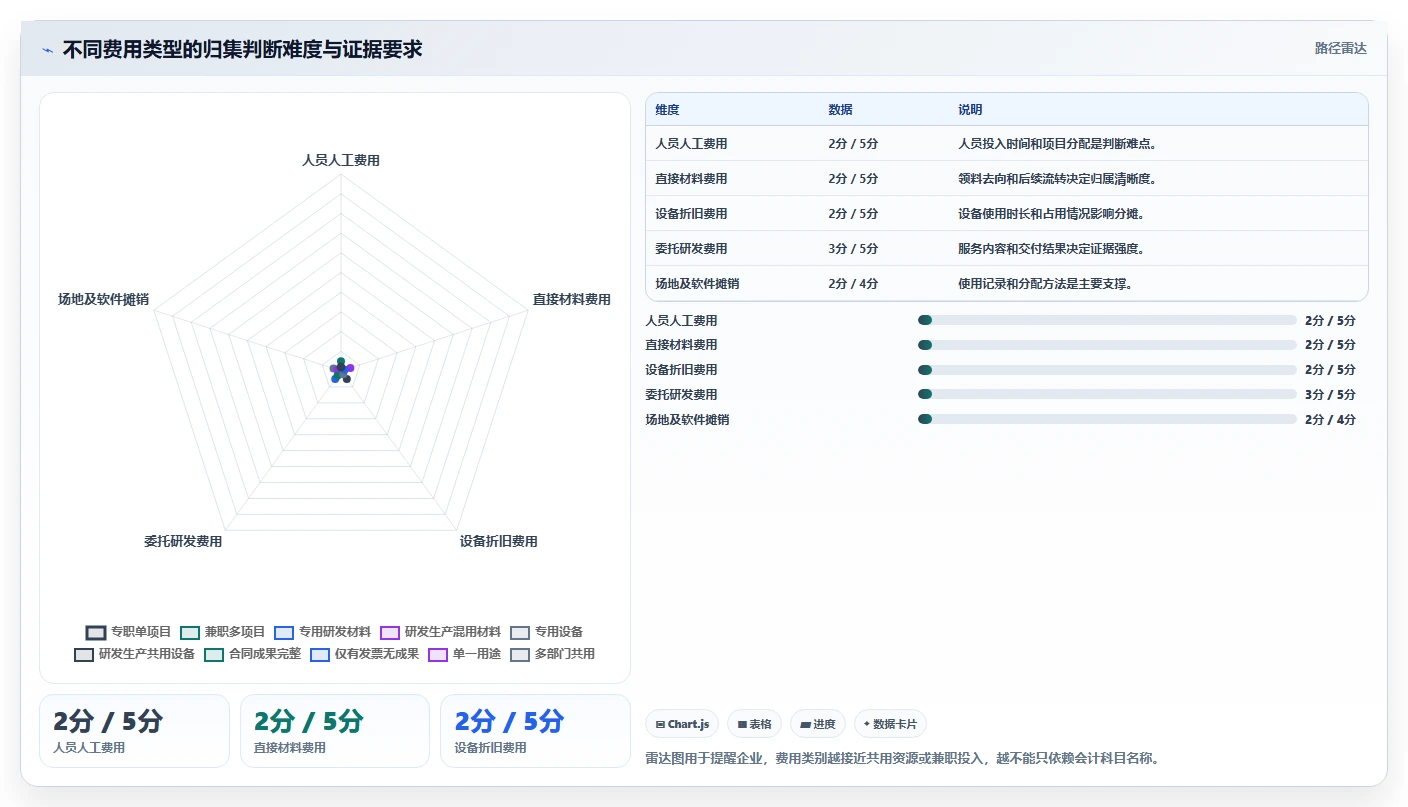1408x807 pixels.
Task: Click the progress bar for 直接材料费用
Action: (1107, 345)
